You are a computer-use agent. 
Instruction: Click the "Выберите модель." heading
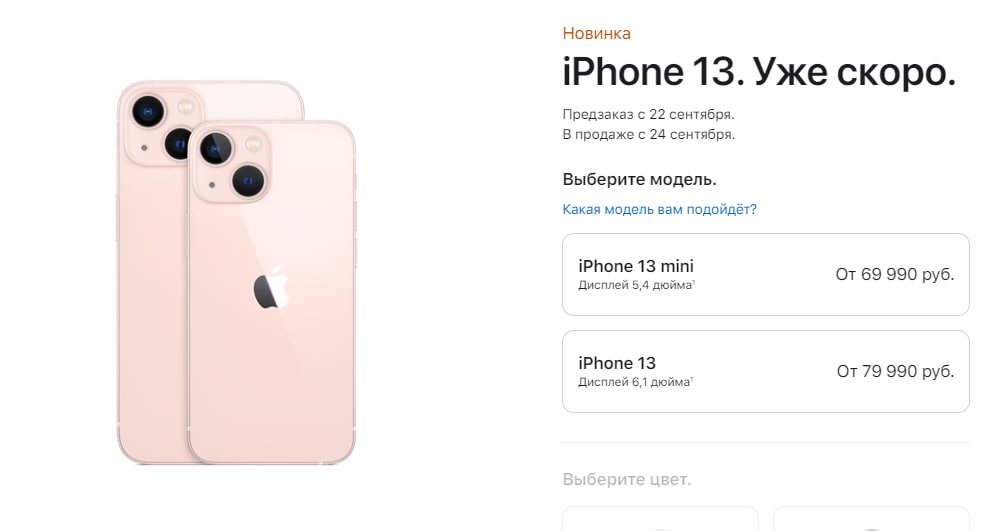[x=640, y=179]
